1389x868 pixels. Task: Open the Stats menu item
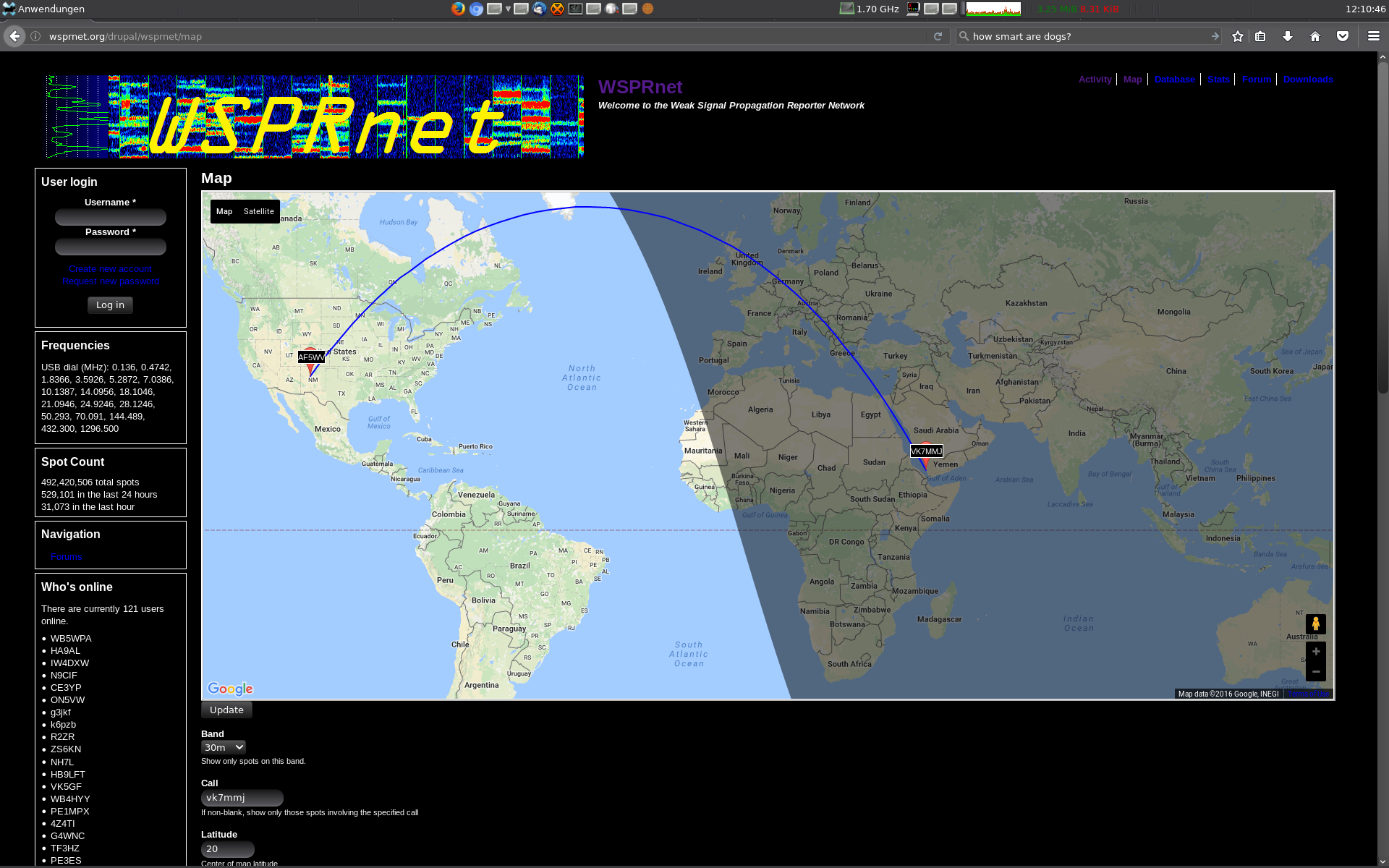click(1218, 80)
